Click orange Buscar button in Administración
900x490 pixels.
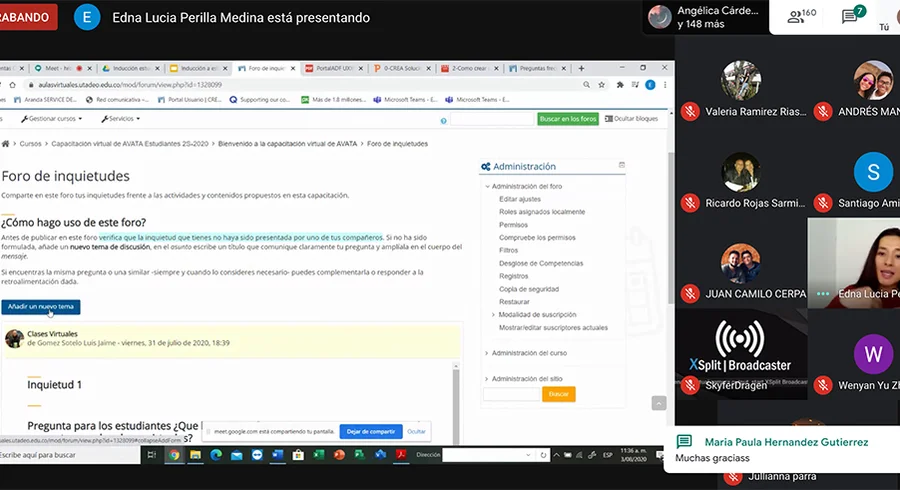[558, 394]
